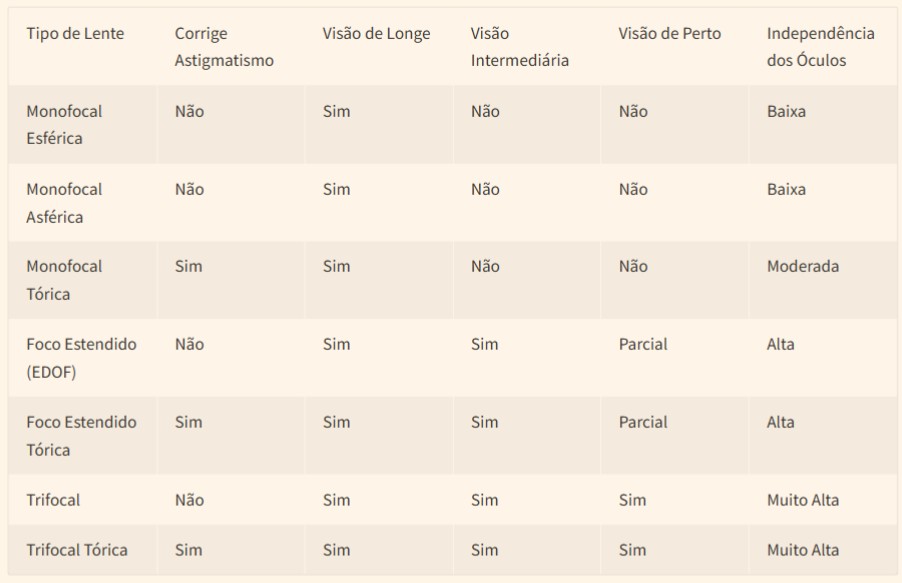This screenshot has width=902, height=583.
Task: Click the 'Foco Estendido (EDOF)' cell
Action: pos(81,358)
